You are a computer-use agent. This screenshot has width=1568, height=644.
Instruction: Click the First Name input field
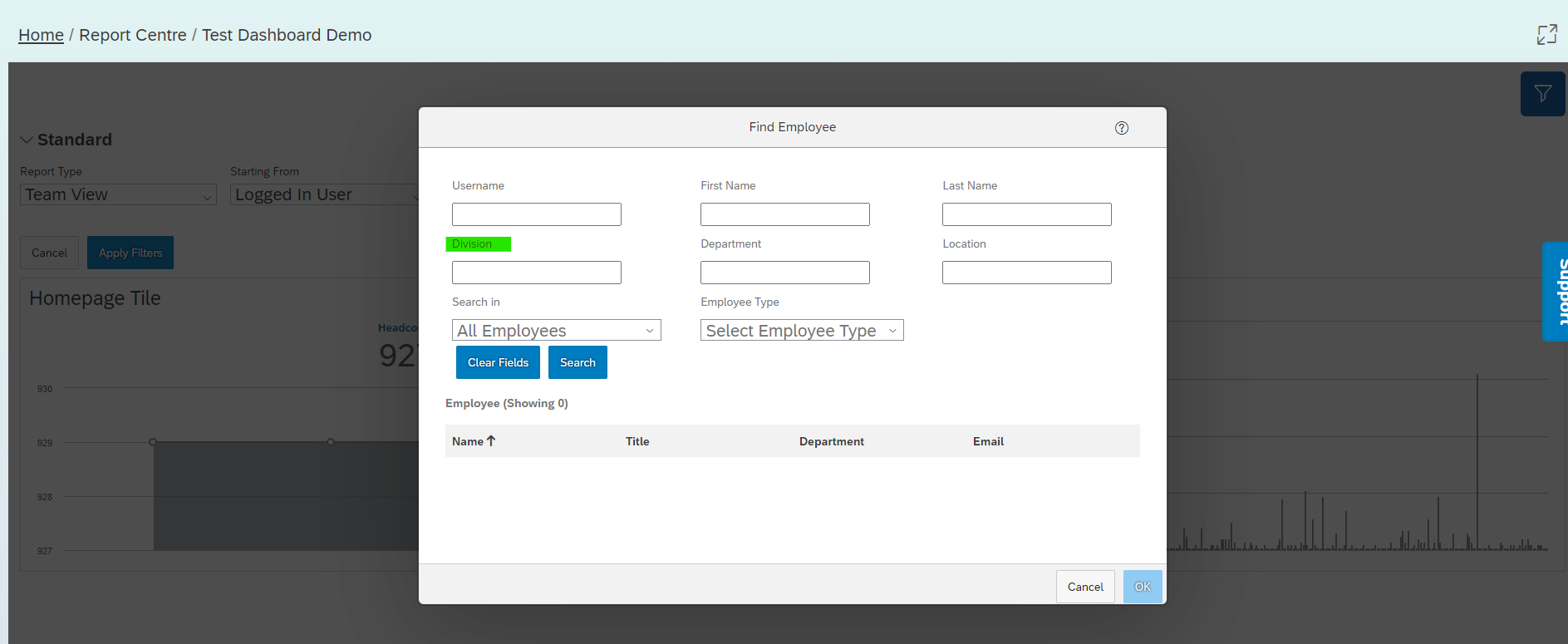785,214
